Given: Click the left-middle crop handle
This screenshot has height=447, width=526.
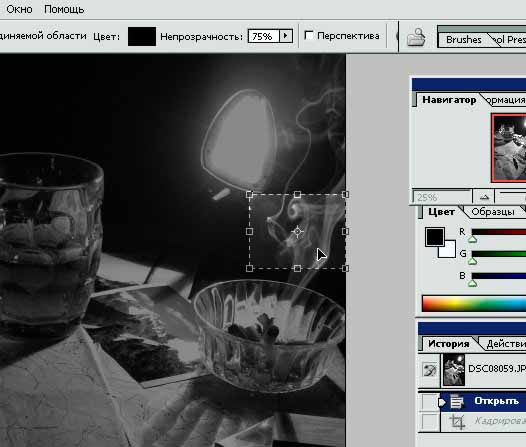Looking at the screenshot, I should pyautogui.click(x=249, y=231).
